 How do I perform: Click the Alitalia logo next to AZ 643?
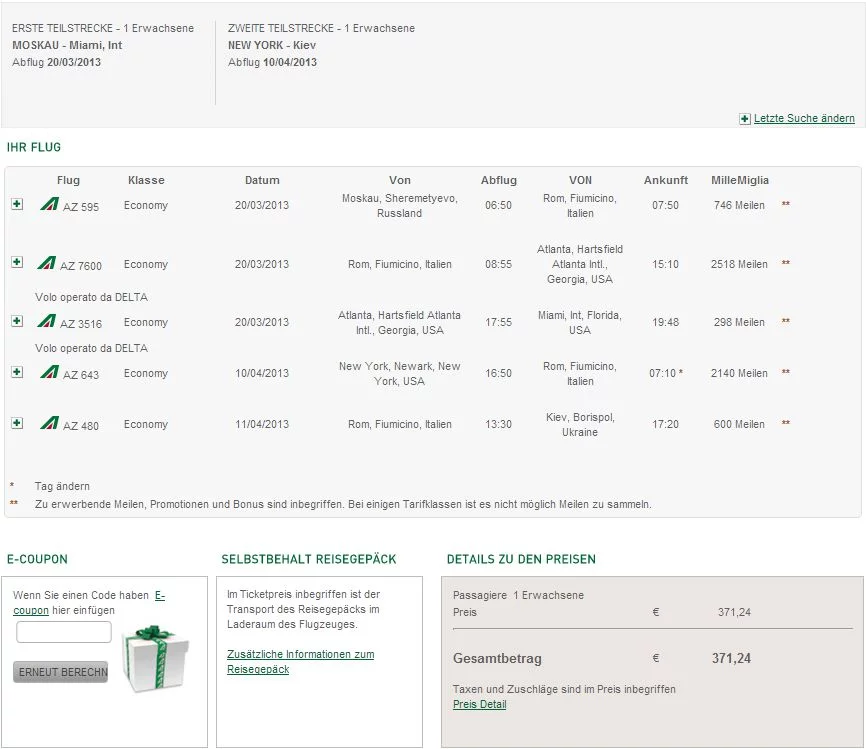(49, 371)
